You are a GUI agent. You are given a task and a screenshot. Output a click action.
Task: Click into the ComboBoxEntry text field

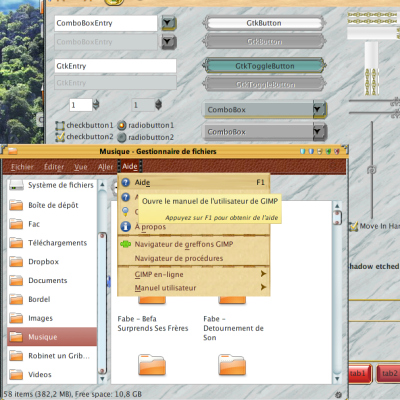(106, 23)
